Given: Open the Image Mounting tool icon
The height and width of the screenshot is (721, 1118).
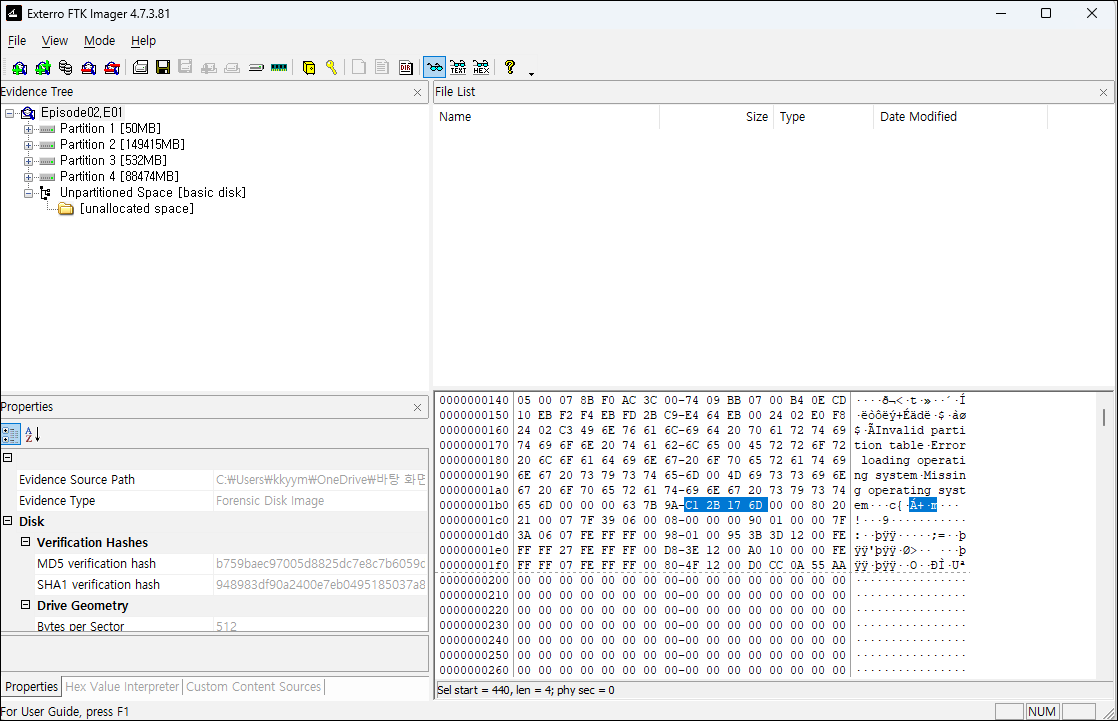Looking at the screenshot, I should click(66, 68).
